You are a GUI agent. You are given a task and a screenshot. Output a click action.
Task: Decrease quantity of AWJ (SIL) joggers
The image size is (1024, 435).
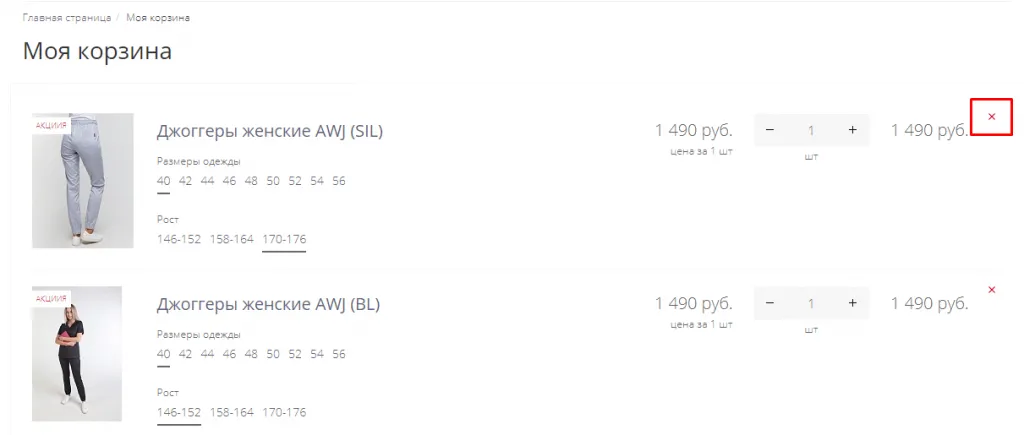(x=770, y=130)
